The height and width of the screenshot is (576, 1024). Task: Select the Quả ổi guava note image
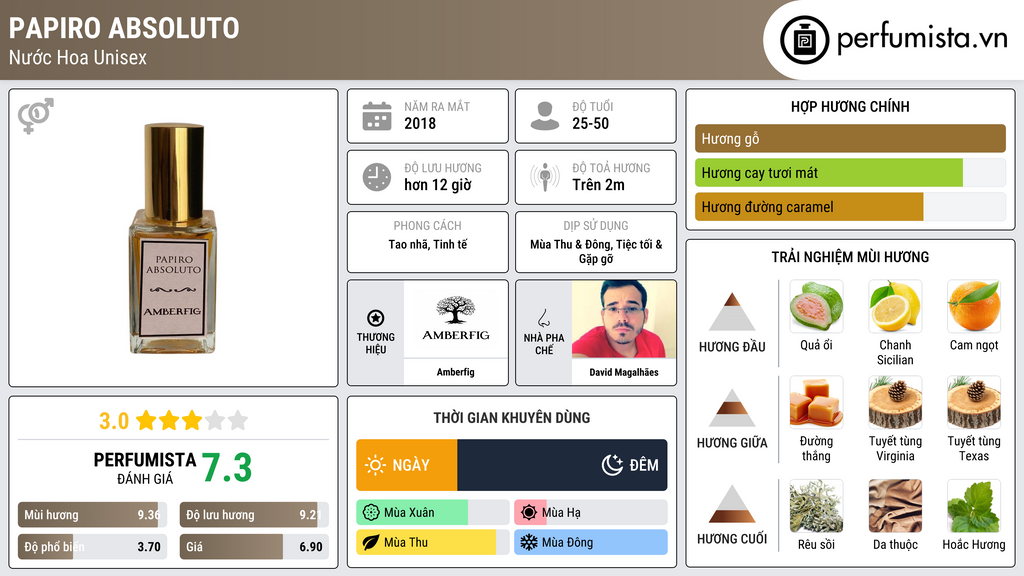pos(816,306)
